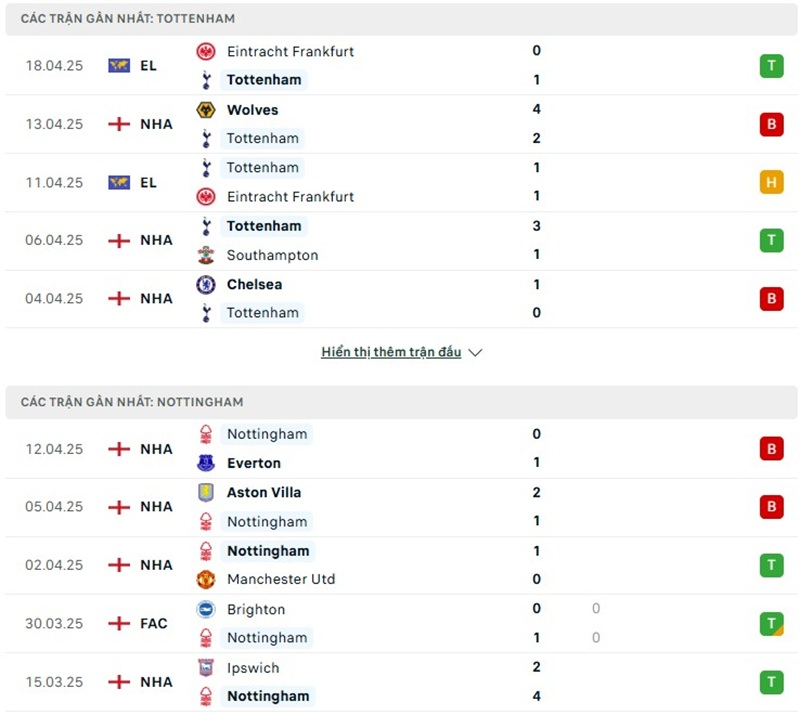Open Eintracht Frankfurt team on 18.04.25 match

tap(290, 51)
